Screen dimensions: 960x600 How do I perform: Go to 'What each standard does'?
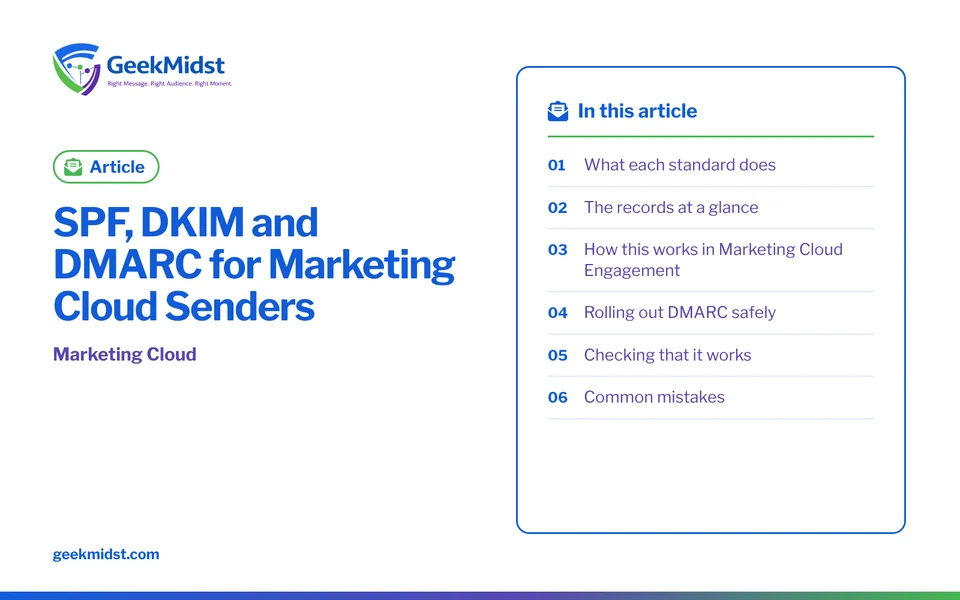click(x=680, y=165)
